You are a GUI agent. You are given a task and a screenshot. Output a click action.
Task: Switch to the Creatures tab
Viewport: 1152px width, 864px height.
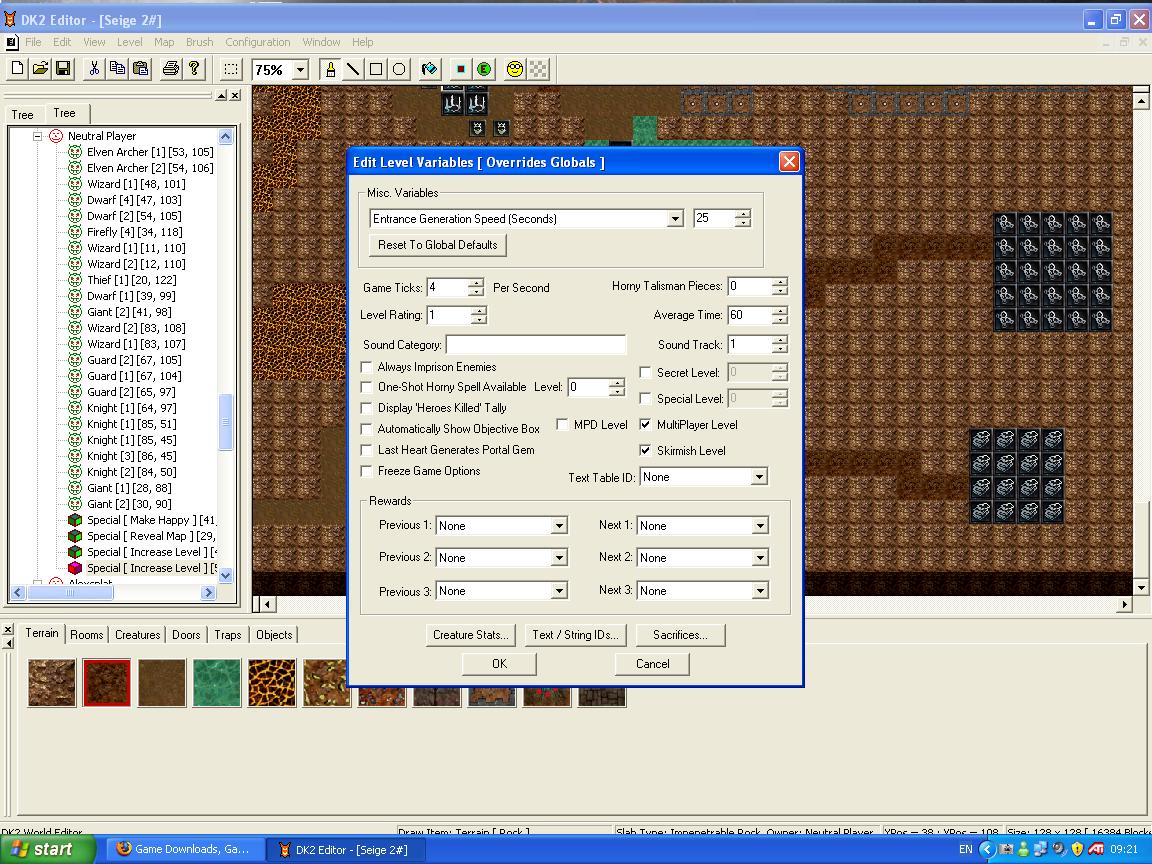pos(137,635)
